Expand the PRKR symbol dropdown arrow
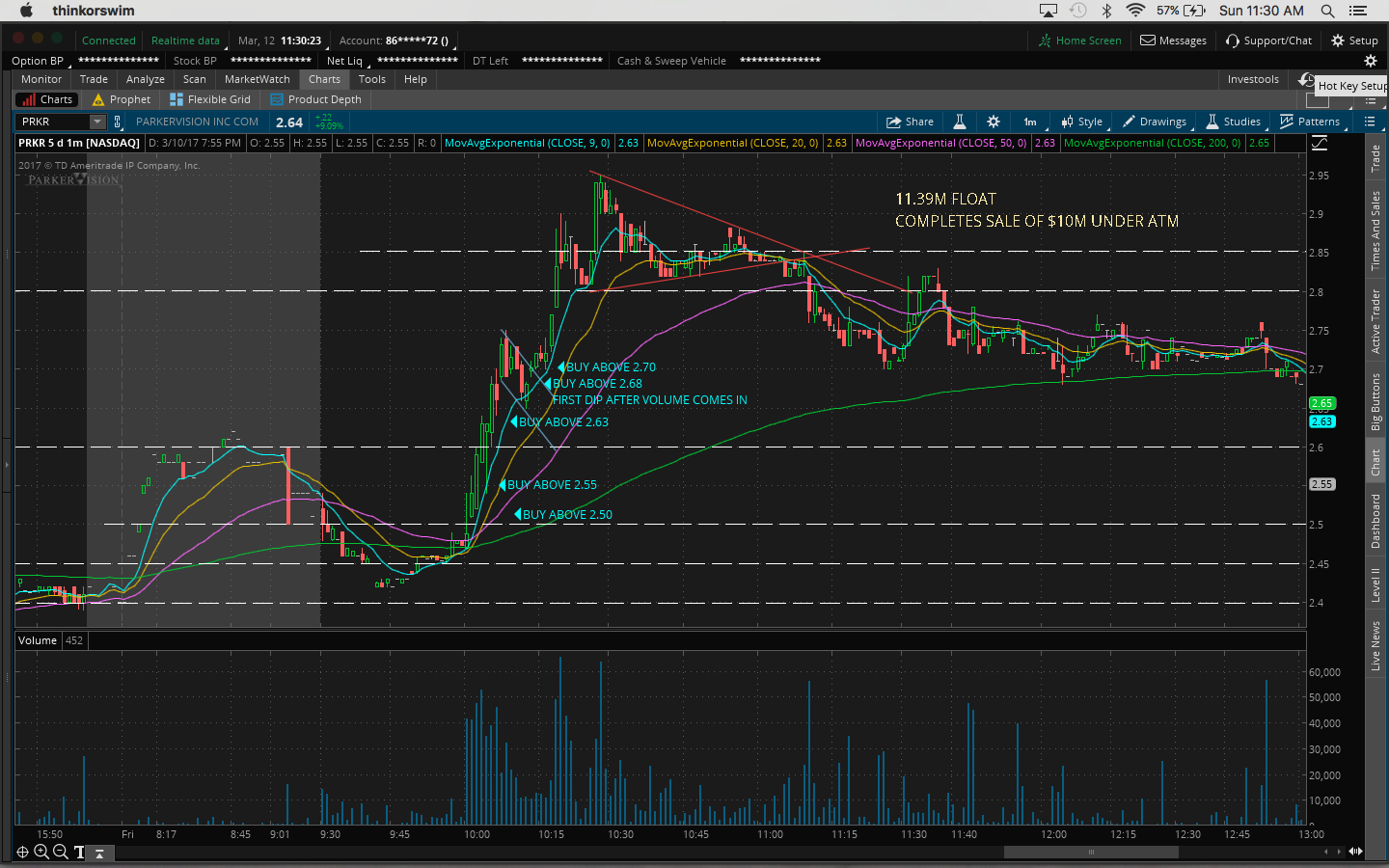 [96, 122]
